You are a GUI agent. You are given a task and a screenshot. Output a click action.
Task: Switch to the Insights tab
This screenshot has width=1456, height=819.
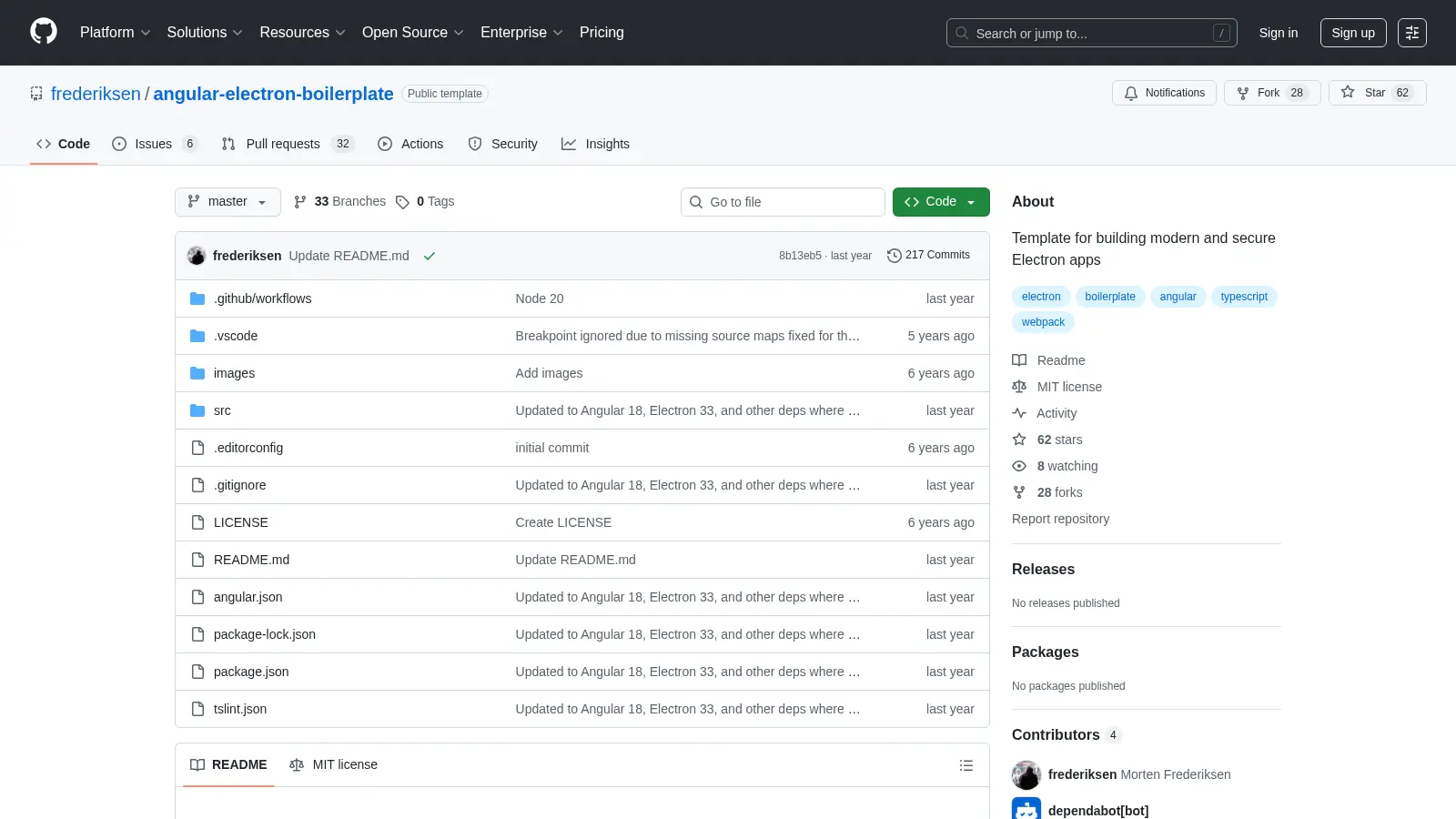coord(595,144)
